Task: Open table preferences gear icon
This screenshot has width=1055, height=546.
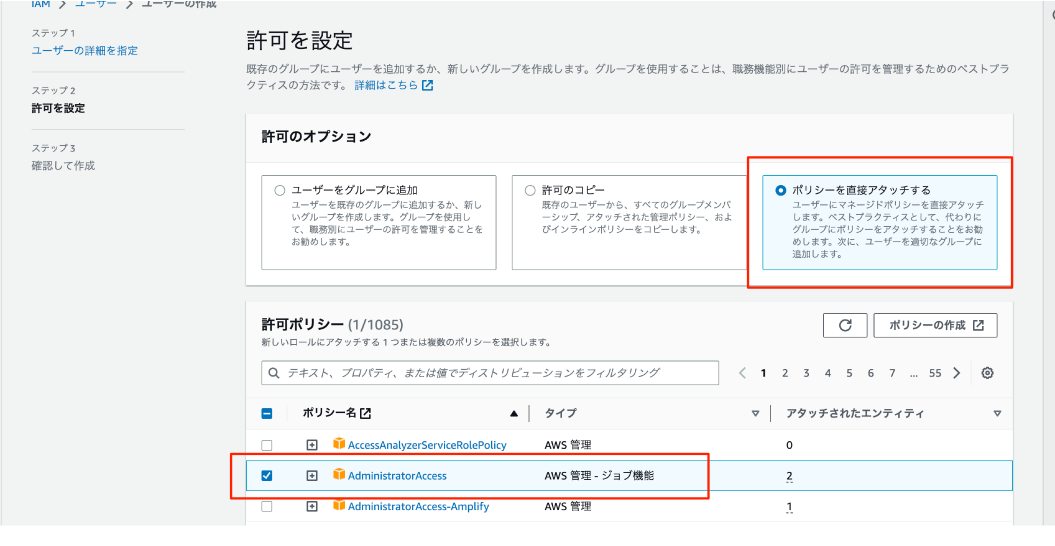Action: [x=987, y=373]
